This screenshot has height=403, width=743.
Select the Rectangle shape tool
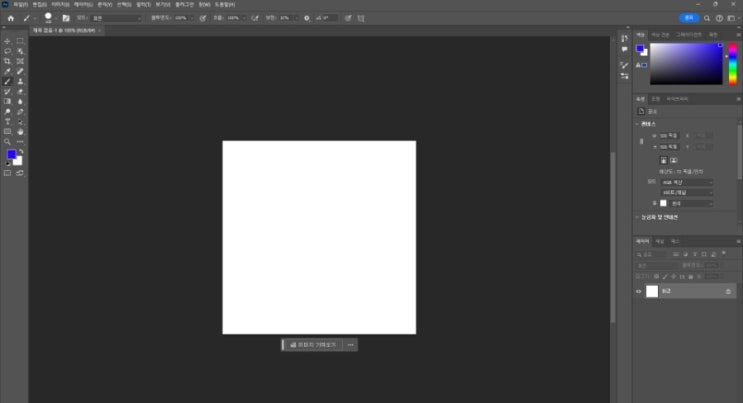pyautogui.click(x=7, y=132)
